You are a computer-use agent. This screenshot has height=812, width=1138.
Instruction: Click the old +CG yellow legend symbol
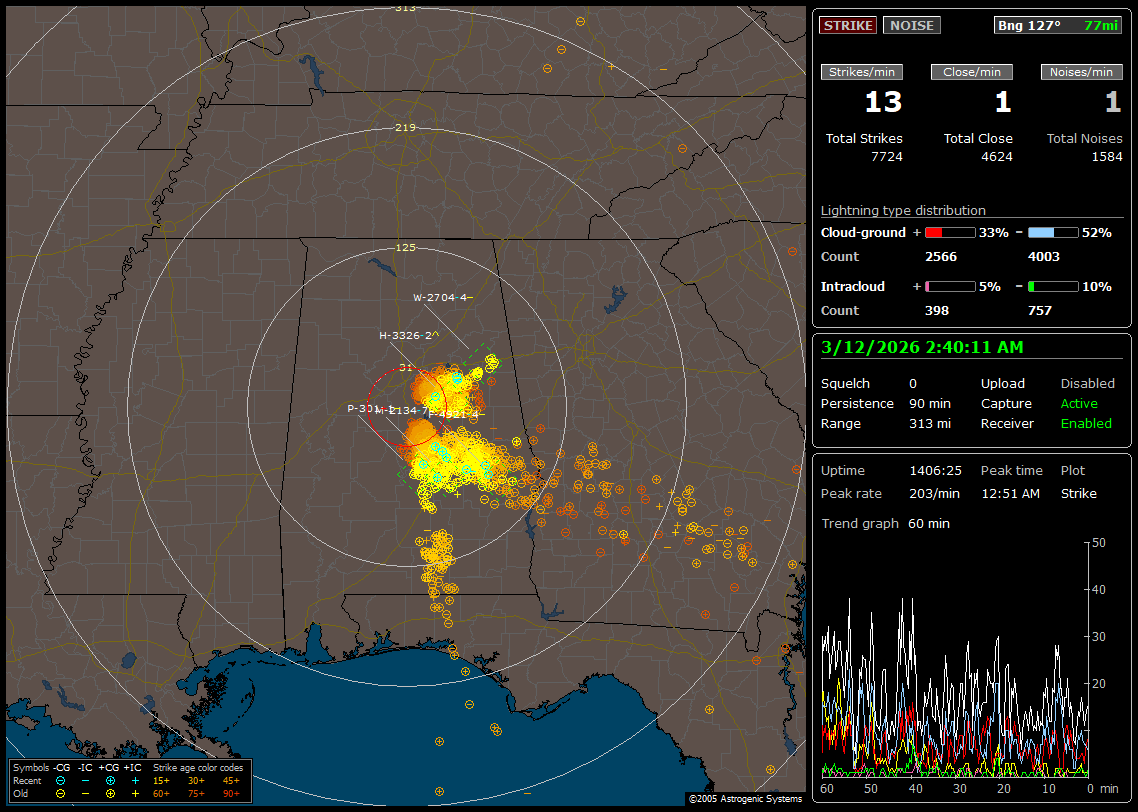click(110, 793)
